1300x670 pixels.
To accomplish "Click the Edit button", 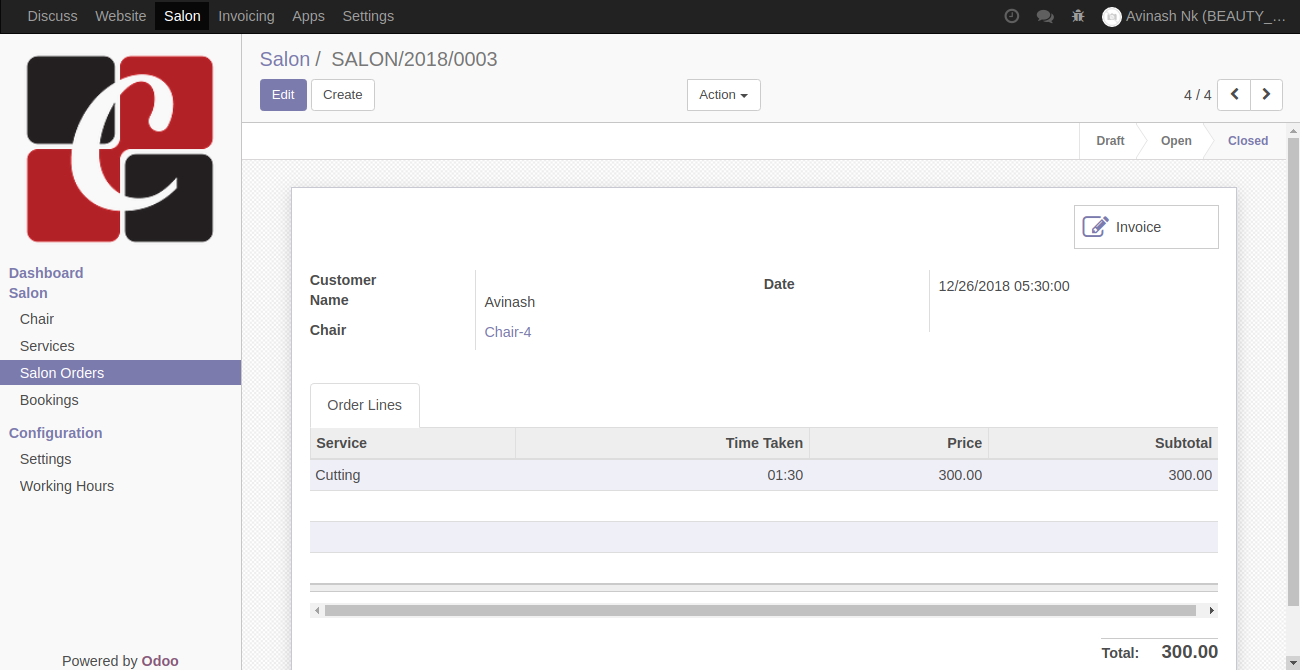I will (283, 95).
